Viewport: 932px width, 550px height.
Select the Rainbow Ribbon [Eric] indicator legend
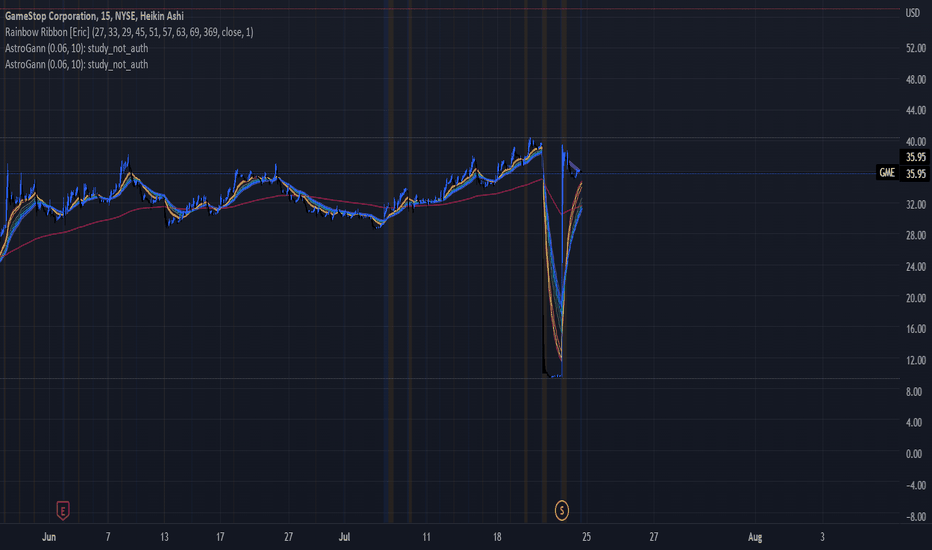[x=129, y=32]
